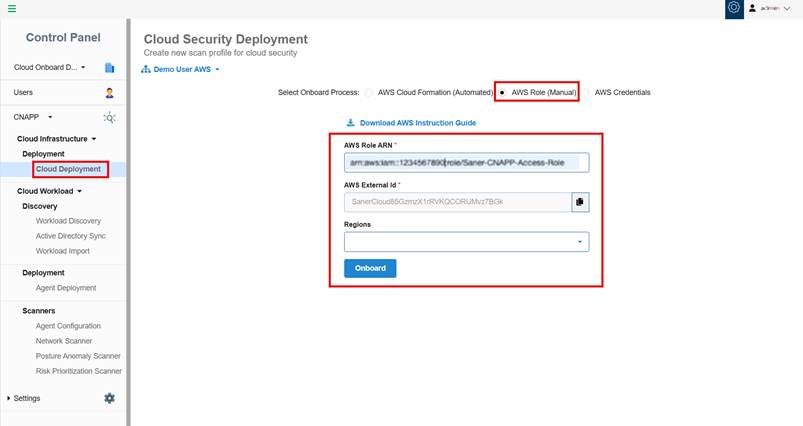The height and width of the screenshot is (426, 803).
Task: Select AWS Credentials radio button
Action: click(x=585, y=93)
